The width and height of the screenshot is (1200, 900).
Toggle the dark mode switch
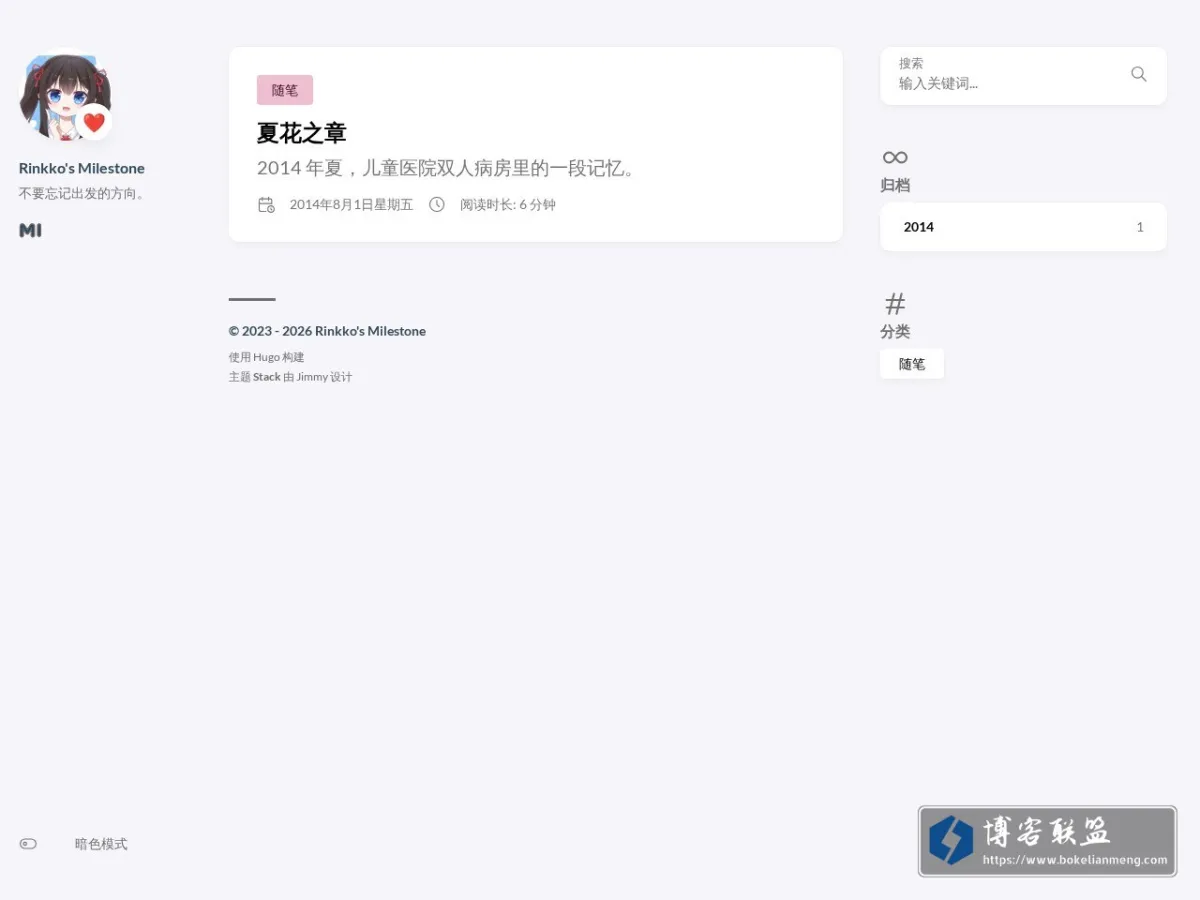[x=28, y=844]
